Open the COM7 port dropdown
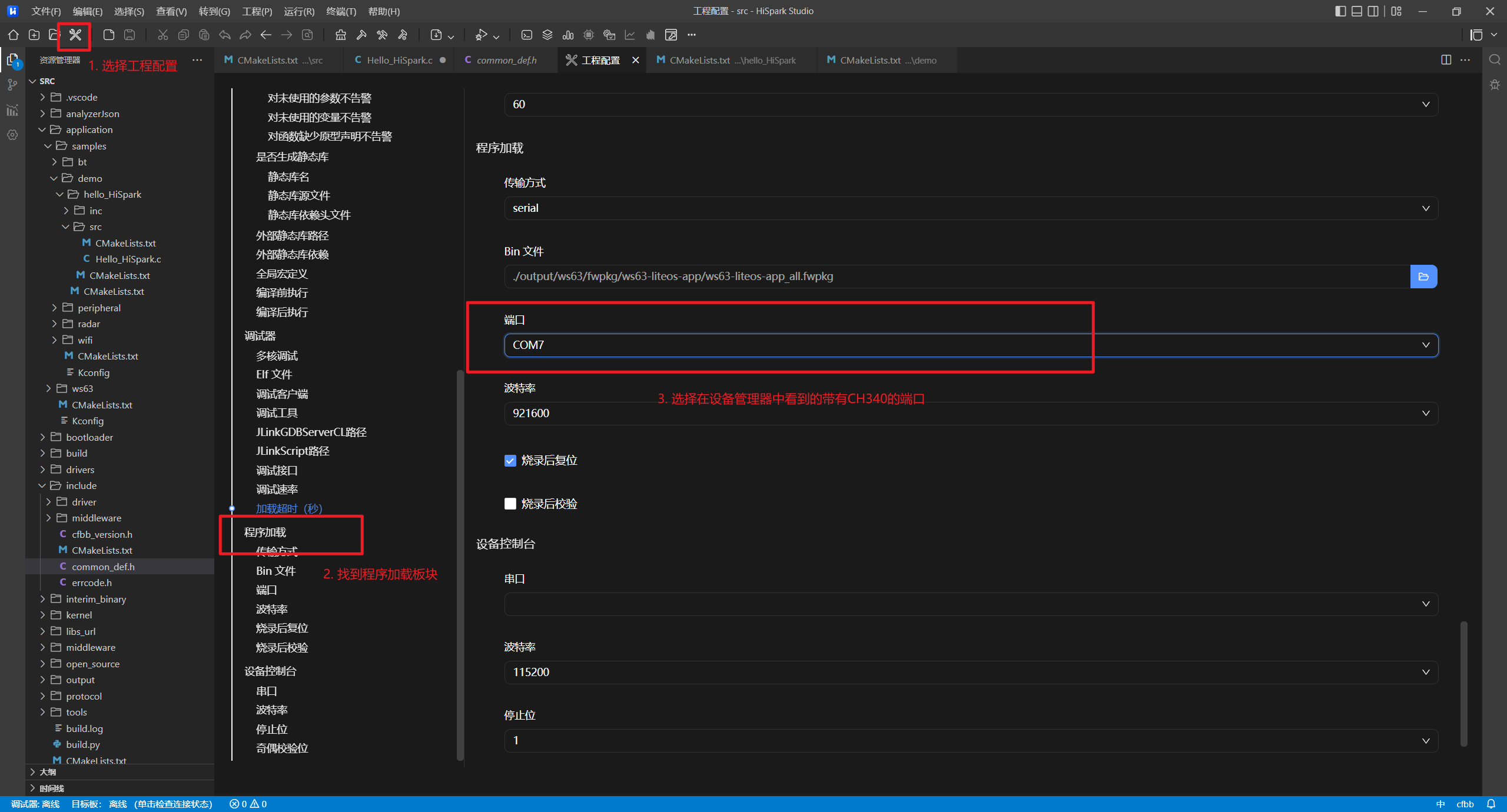The width and height of the screenshot is (1507, 812). (x=970, y=345)
